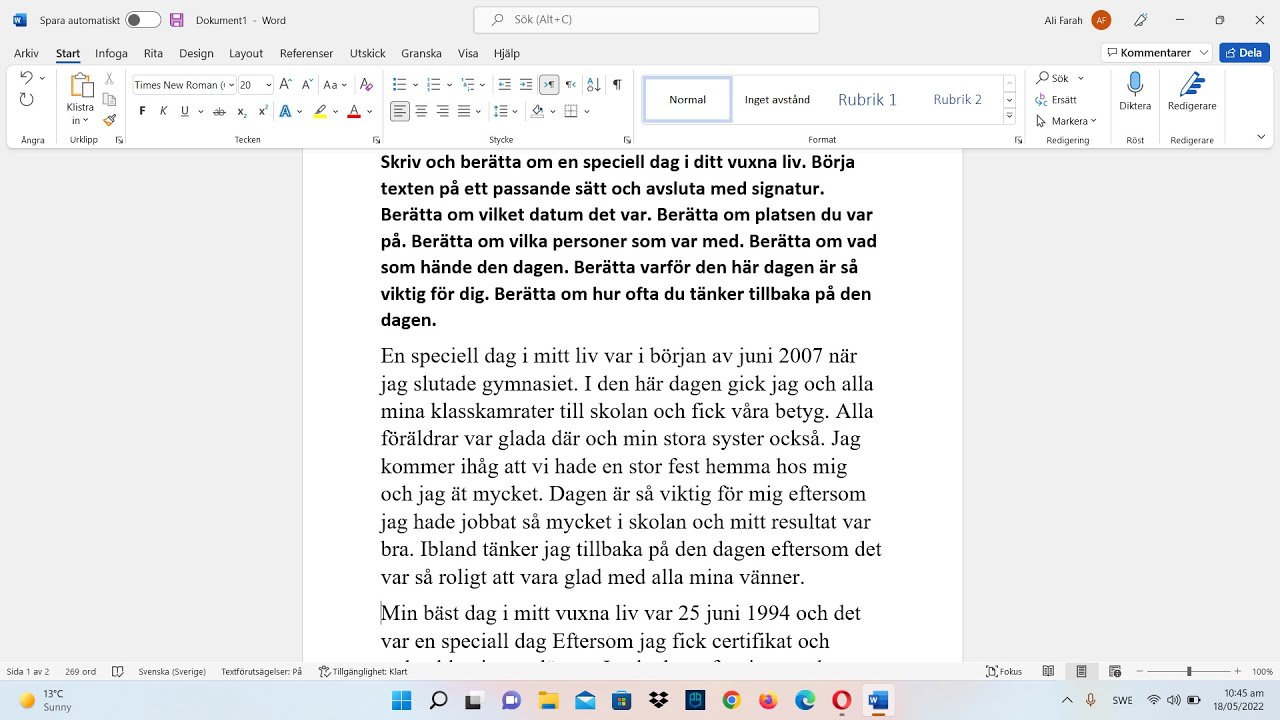Image resolution: width=1280 pixels, height=720 pixels.
Task: Apply strikethrough formatting
Action: coord(219,111)
